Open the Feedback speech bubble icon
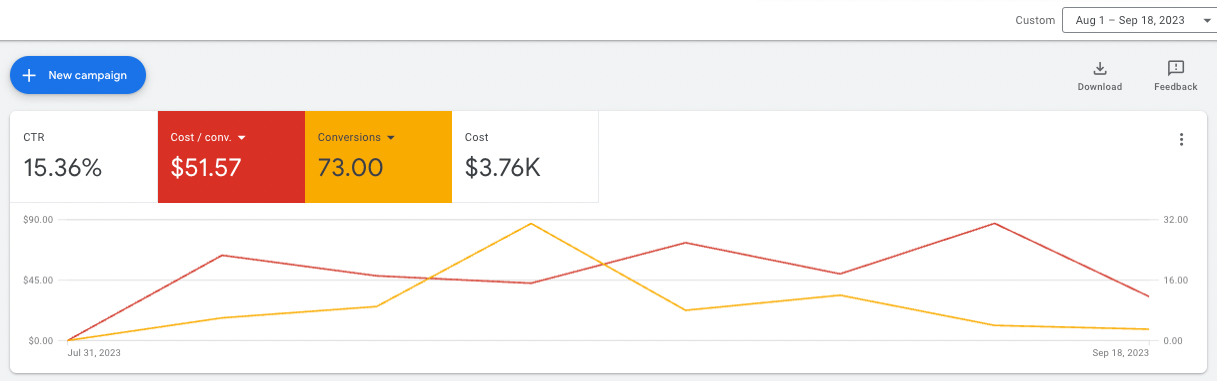This screenshot has width=1217, height=381. click(x=1176, y=68)
